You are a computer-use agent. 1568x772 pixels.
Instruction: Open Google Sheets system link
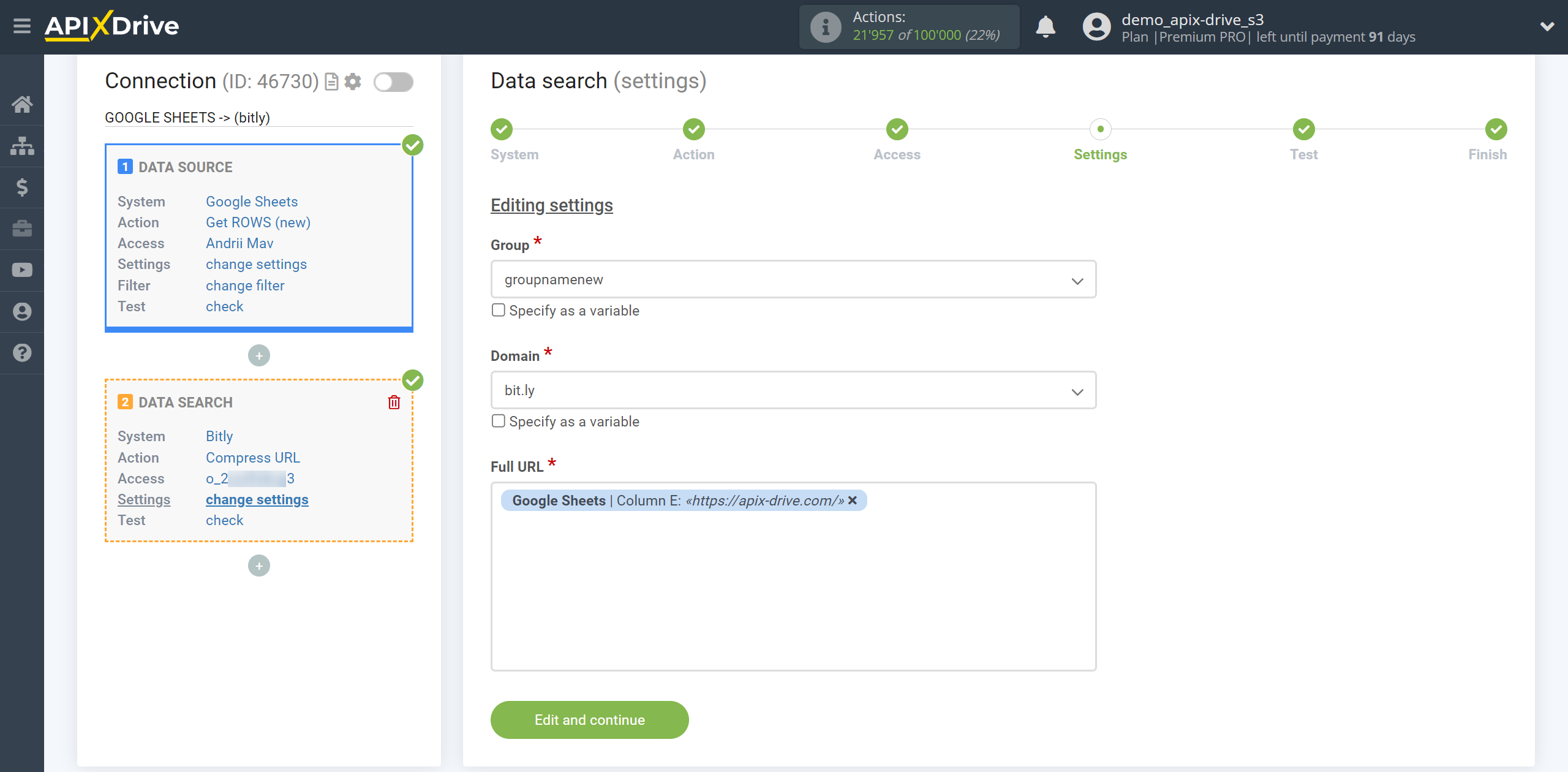click(x=252, y=202)
